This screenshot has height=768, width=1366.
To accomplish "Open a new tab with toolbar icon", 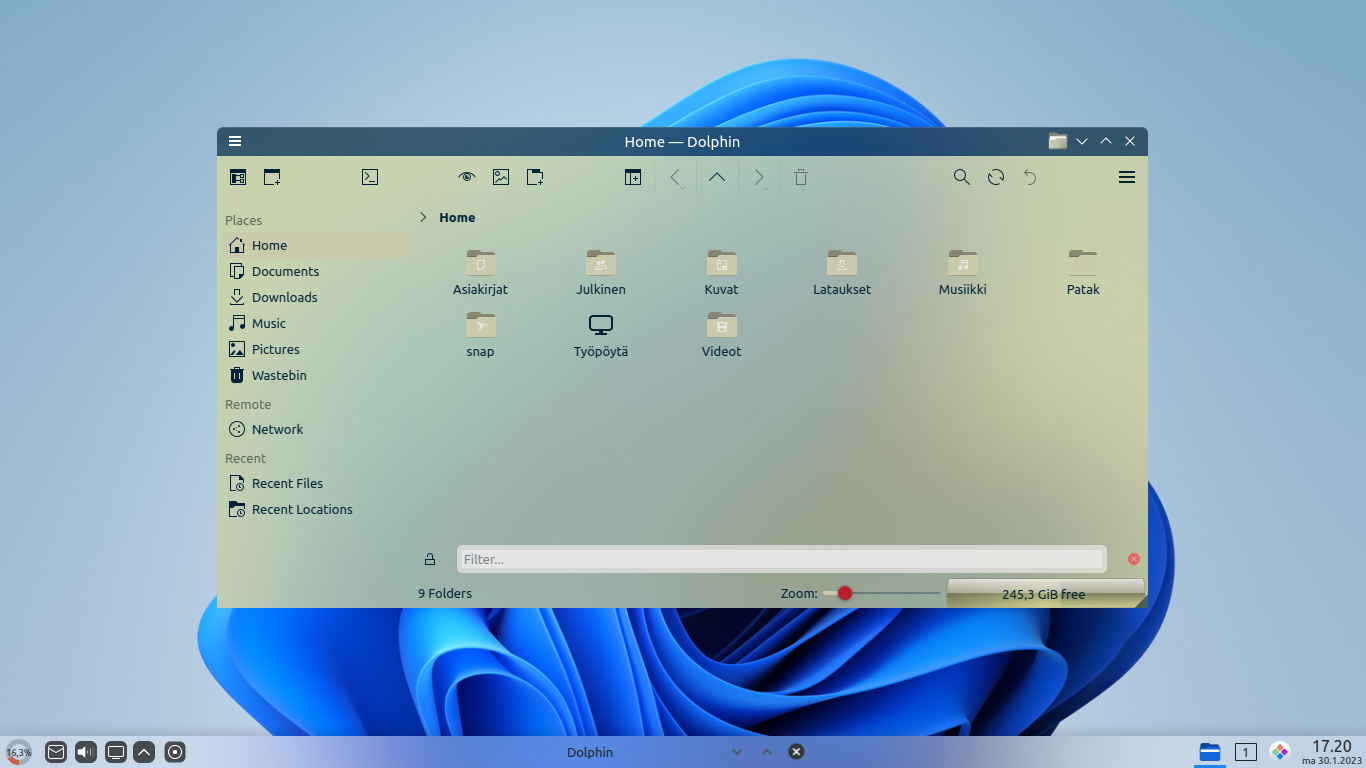I will pyautogui.click(x=272, y=177).
